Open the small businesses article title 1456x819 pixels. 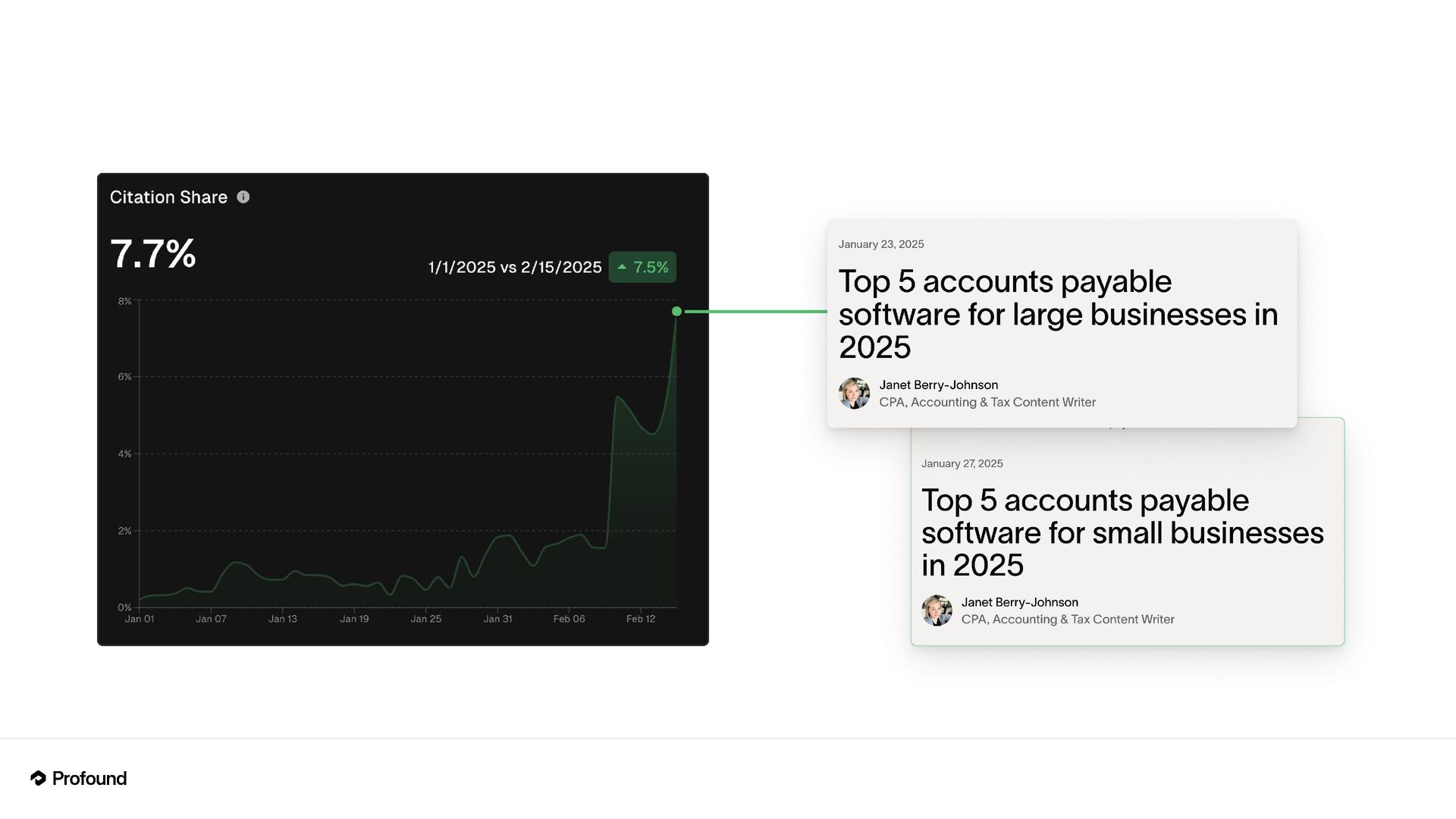1122,532
